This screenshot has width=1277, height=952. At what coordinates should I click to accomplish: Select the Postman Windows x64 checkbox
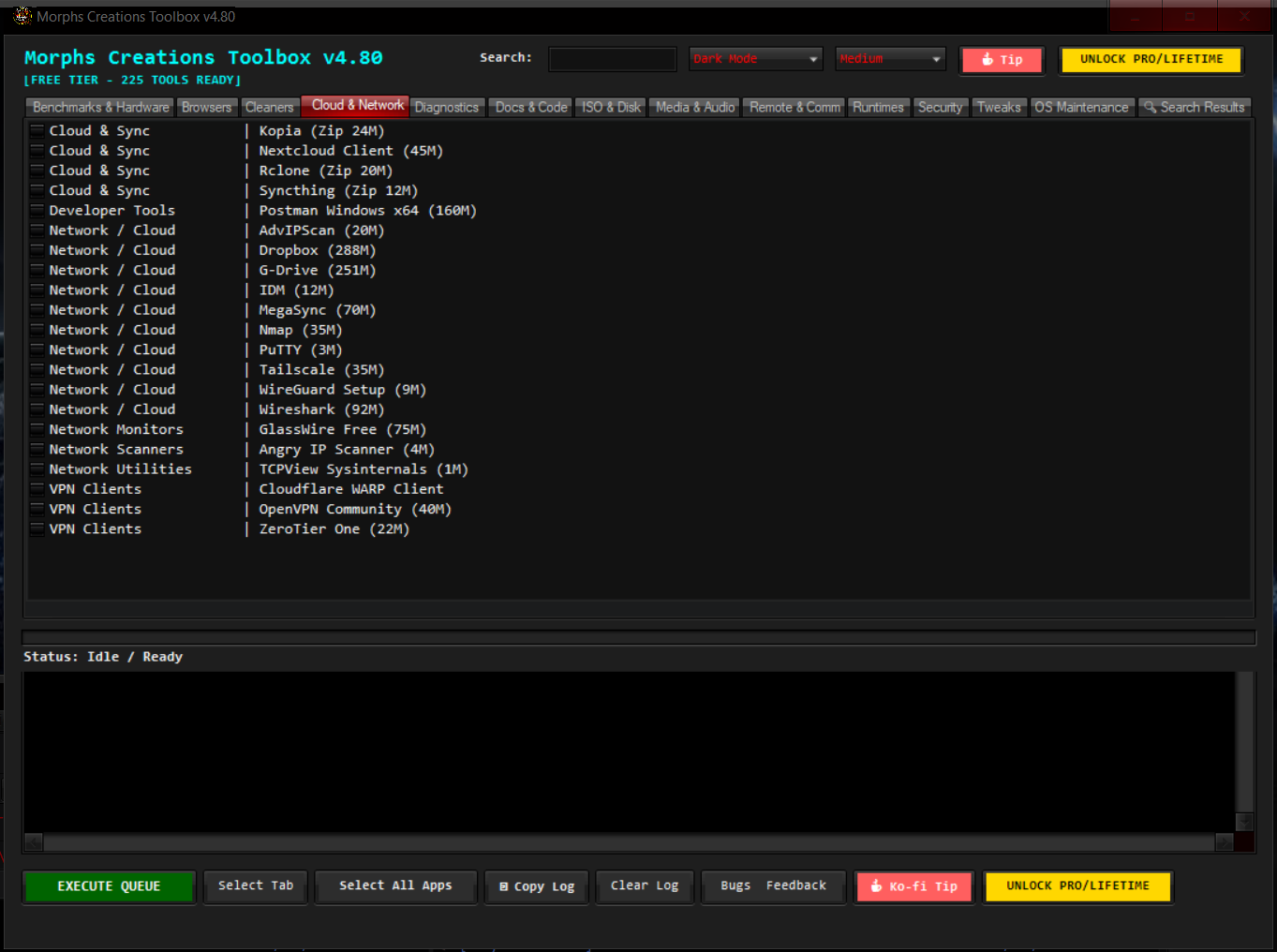(x=37, y=210)
